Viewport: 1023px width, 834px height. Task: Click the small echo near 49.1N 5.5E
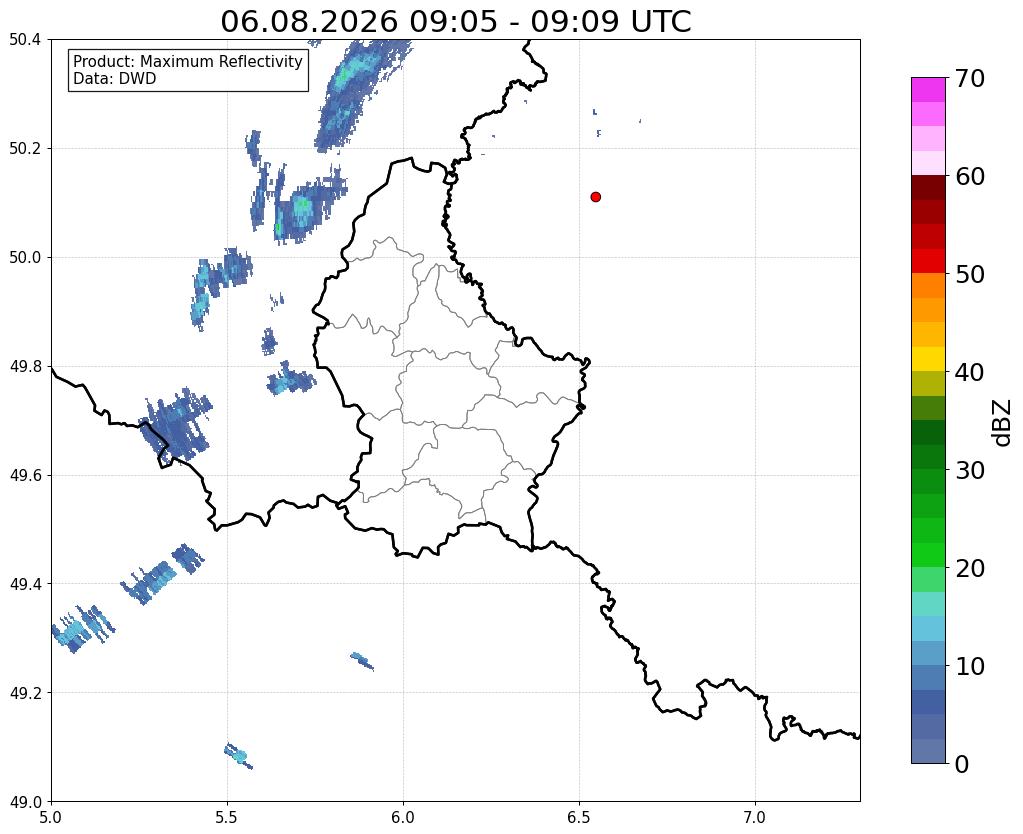click(x=238, y=756)
